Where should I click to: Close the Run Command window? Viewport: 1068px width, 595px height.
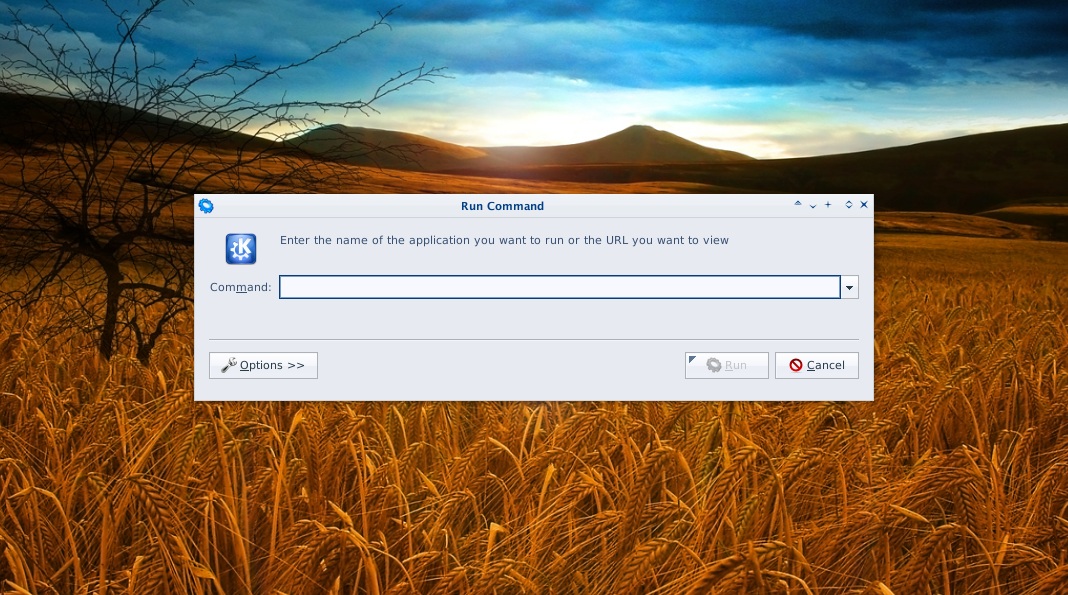point(864,204)
